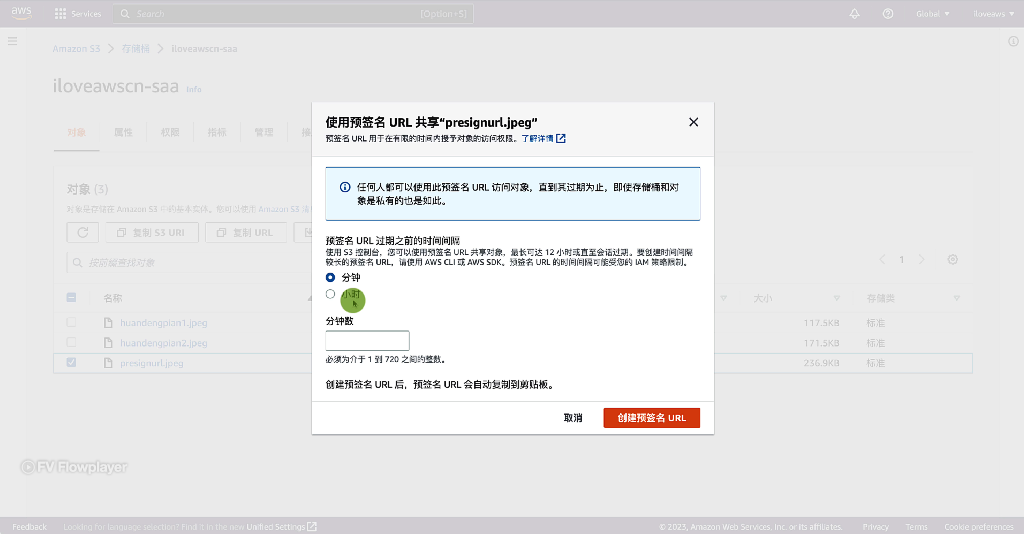Screen dimensions: 1024x534
Task: Switch to the 属性 tab
Action: (x=123, y=133)
